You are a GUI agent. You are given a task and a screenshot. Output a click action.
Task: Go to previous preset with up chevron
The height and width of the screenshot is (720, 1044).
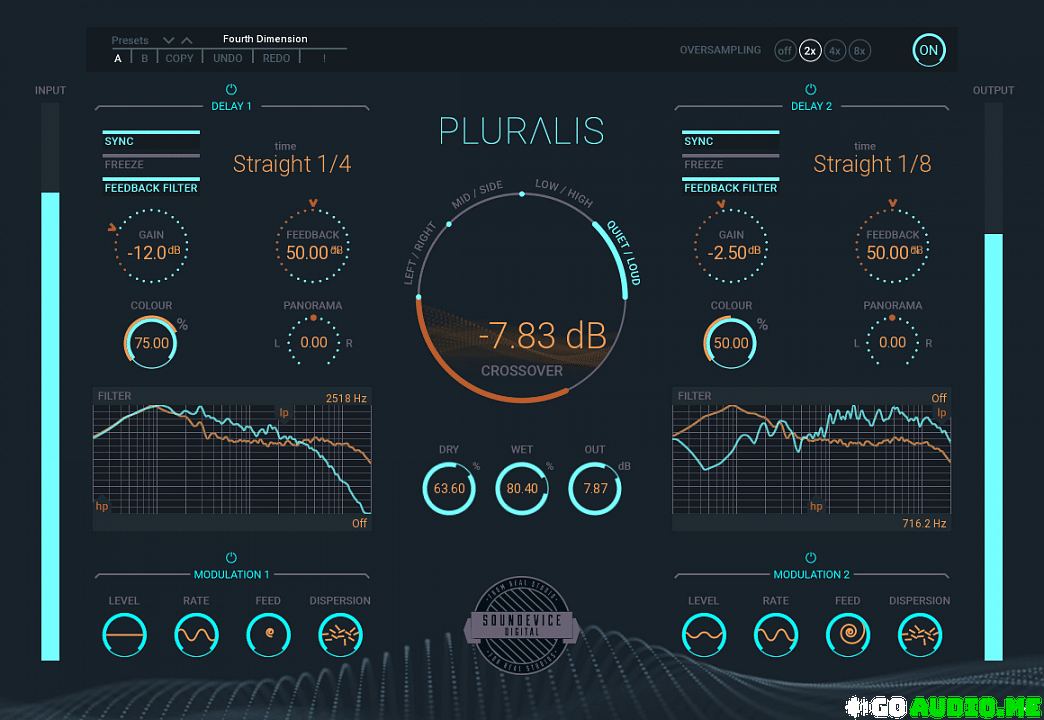(187, 41)
